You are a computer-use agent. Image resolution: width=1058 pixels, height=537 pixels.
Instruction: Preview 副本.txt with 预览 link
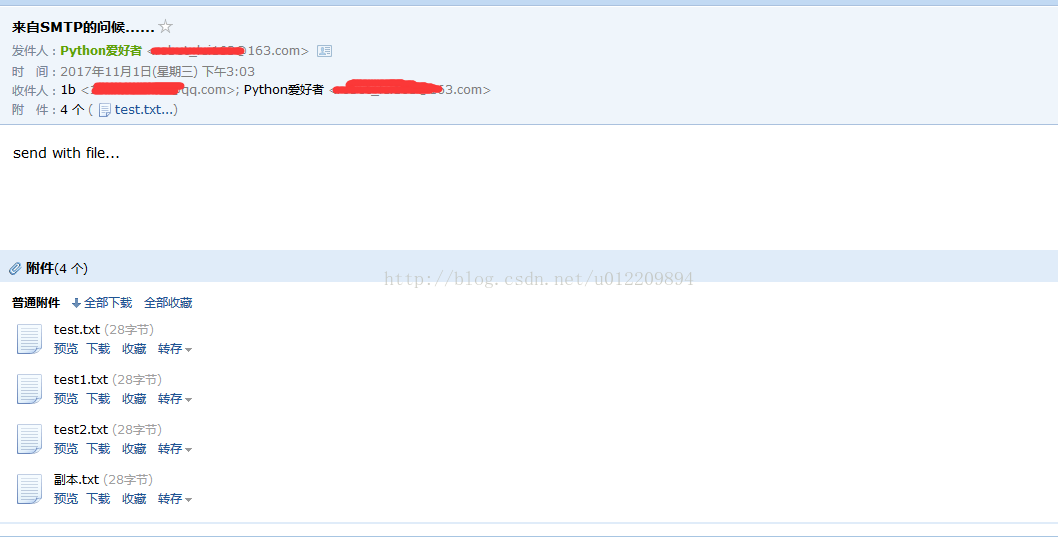pos(66,499)
